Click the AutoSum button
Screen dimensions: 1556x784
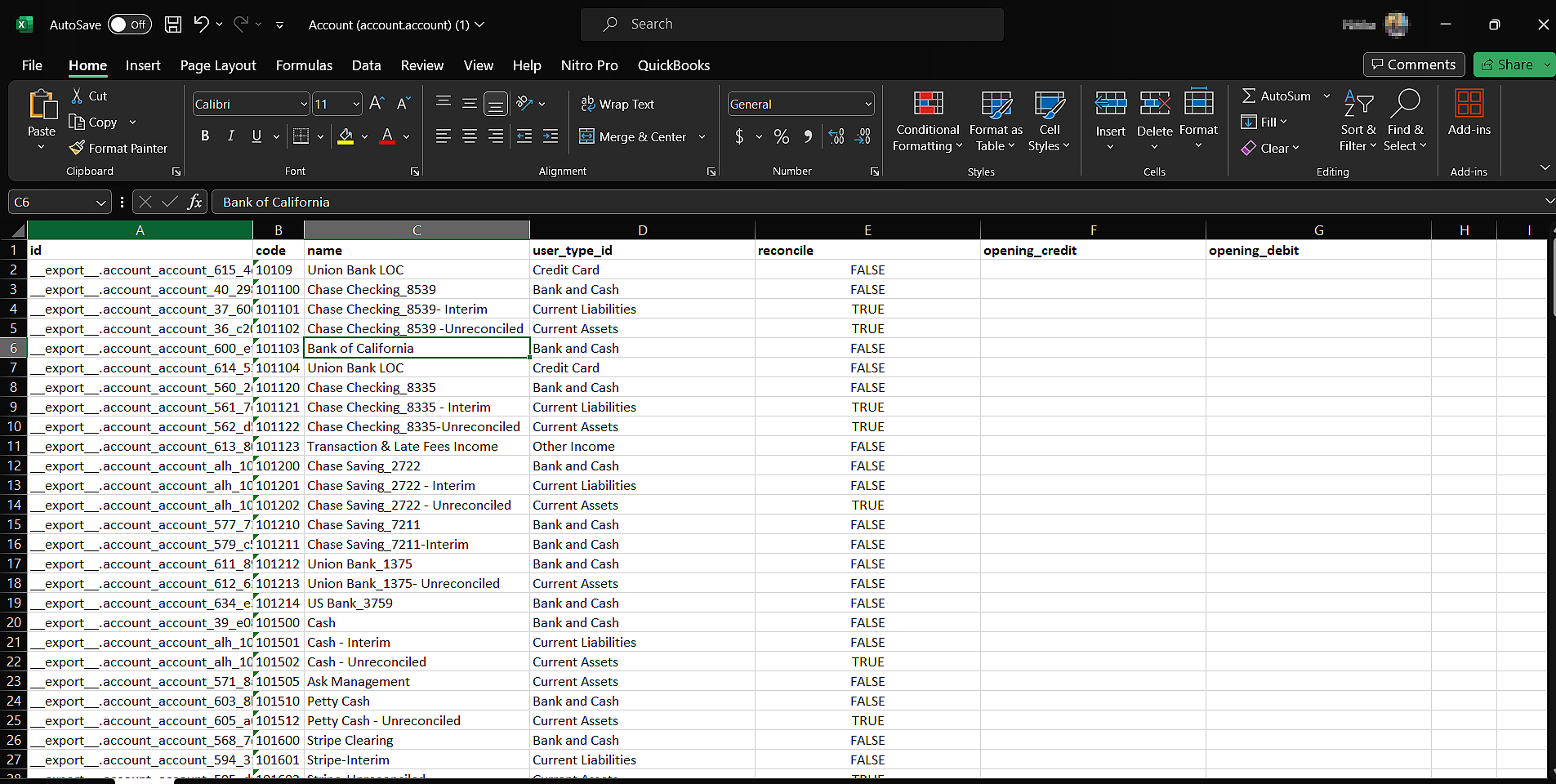point(1276,96)
